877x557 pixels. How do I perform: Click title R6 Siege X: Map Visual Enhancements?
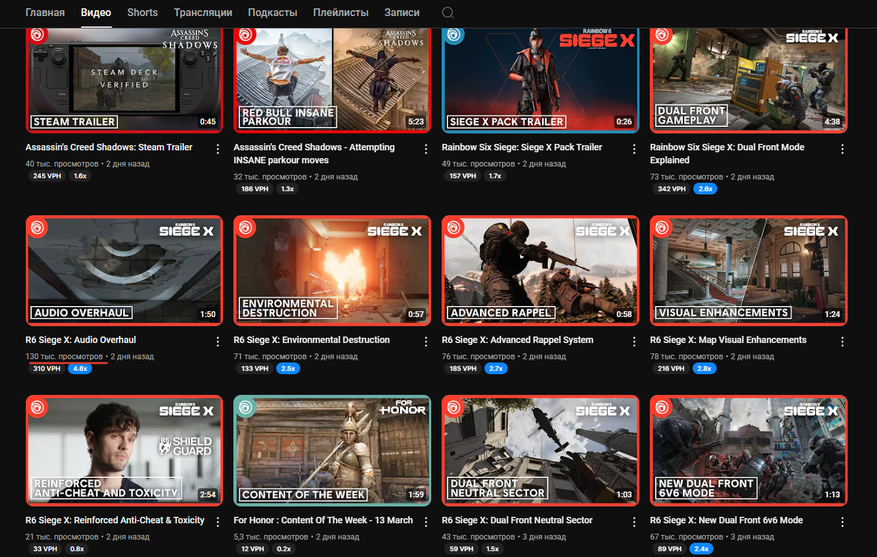728,339
